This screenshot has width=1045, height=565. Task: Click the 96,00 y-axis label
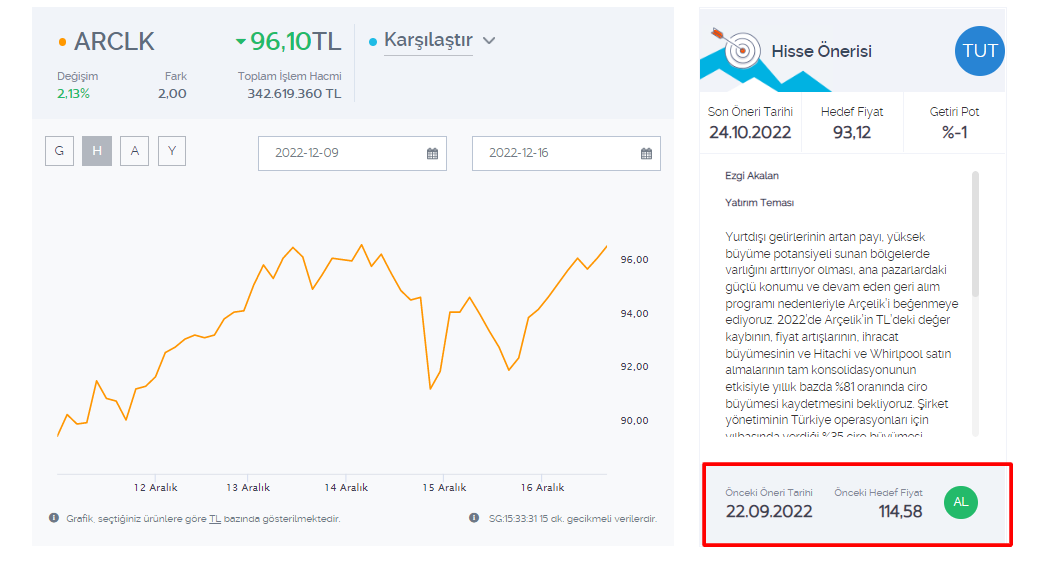[x=634, y=260]
